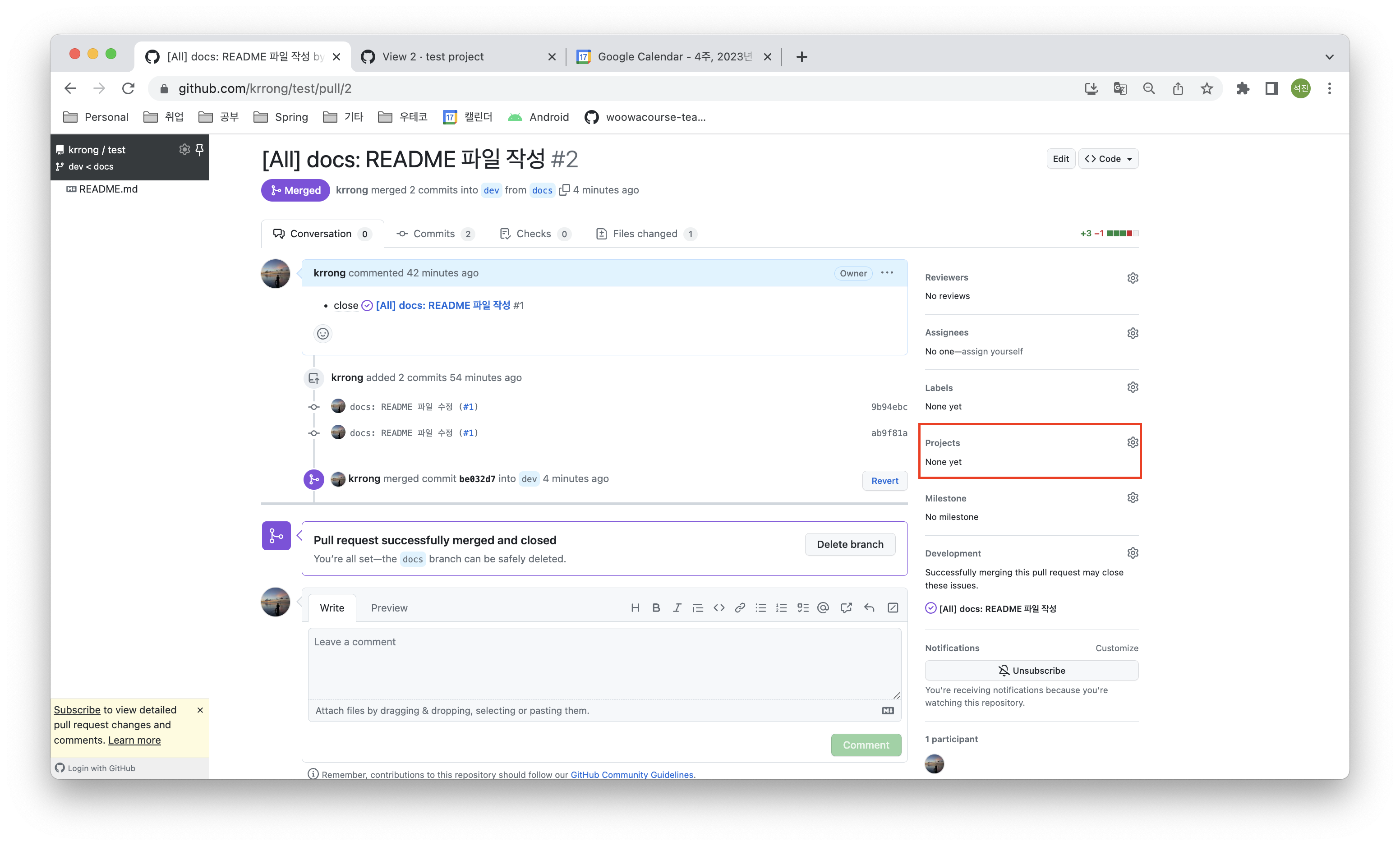Switch to the Conversation tab
1400x846 pixels.
click(x=322, y=234)
